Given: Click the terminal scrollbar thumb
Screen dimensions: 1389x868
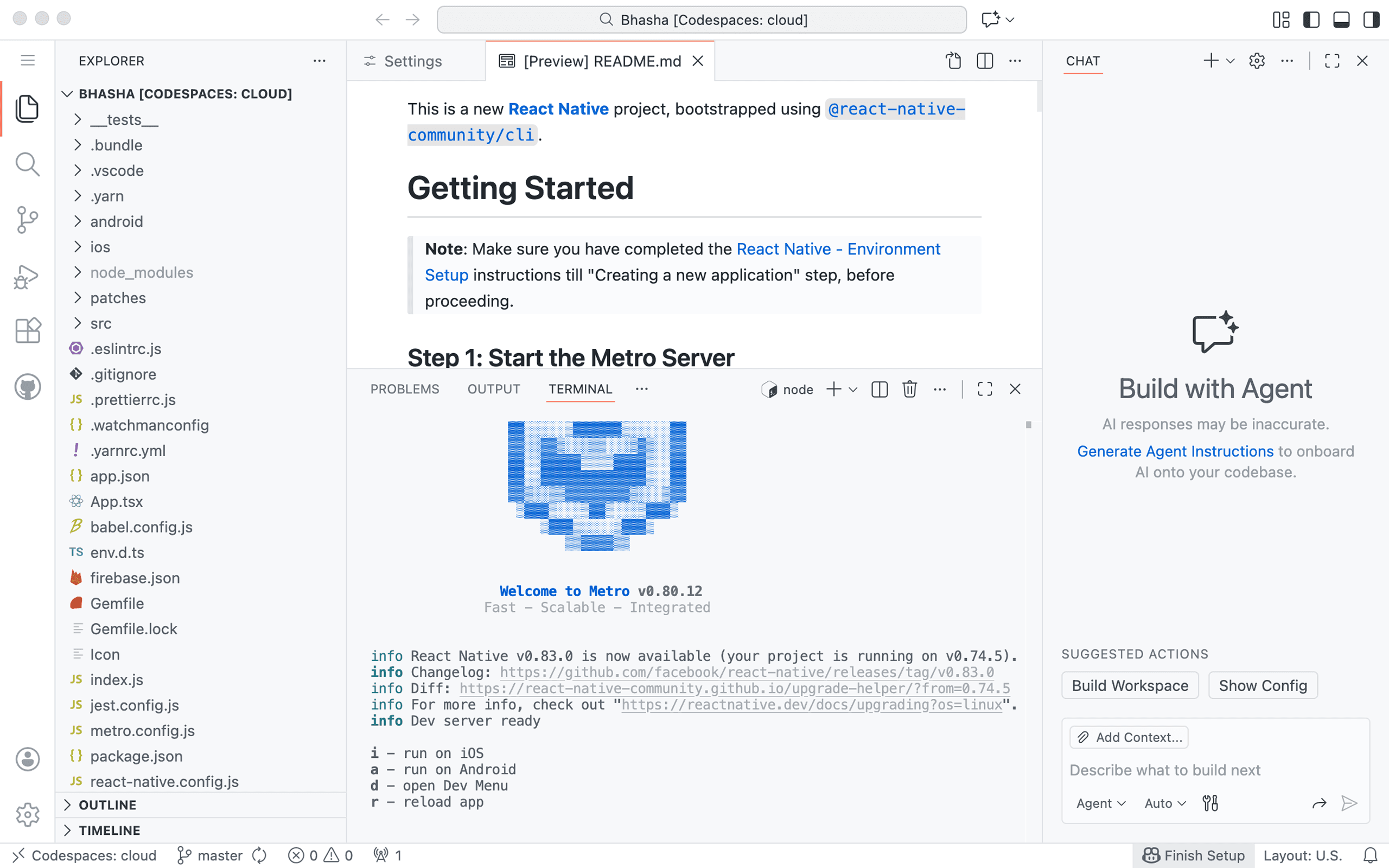Looking at the screenshot, I should pyautogui.click(x=1029, y=425).
